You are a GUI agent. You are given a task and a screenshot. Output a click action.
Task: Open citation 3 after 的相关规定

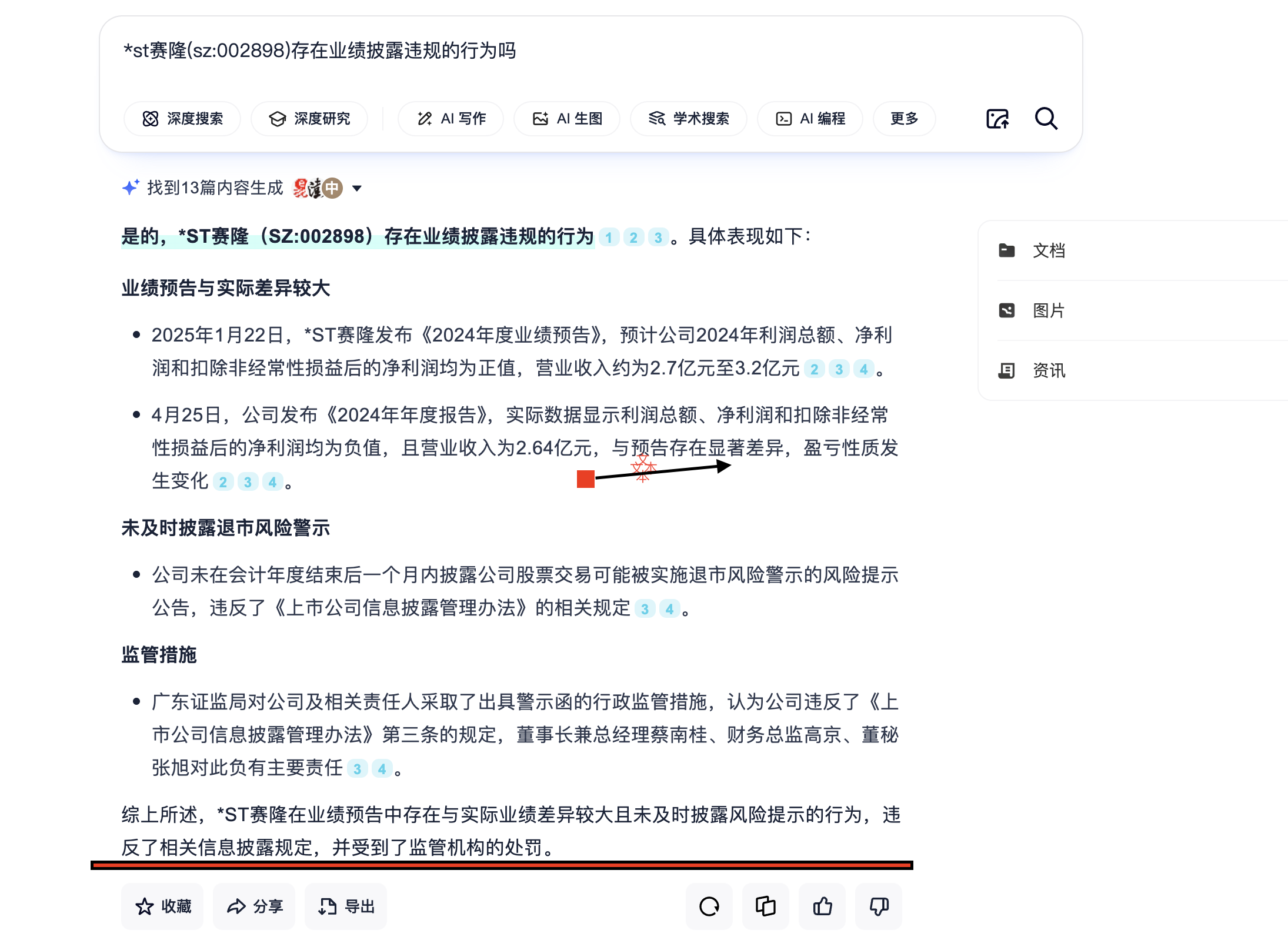[645, 609]
